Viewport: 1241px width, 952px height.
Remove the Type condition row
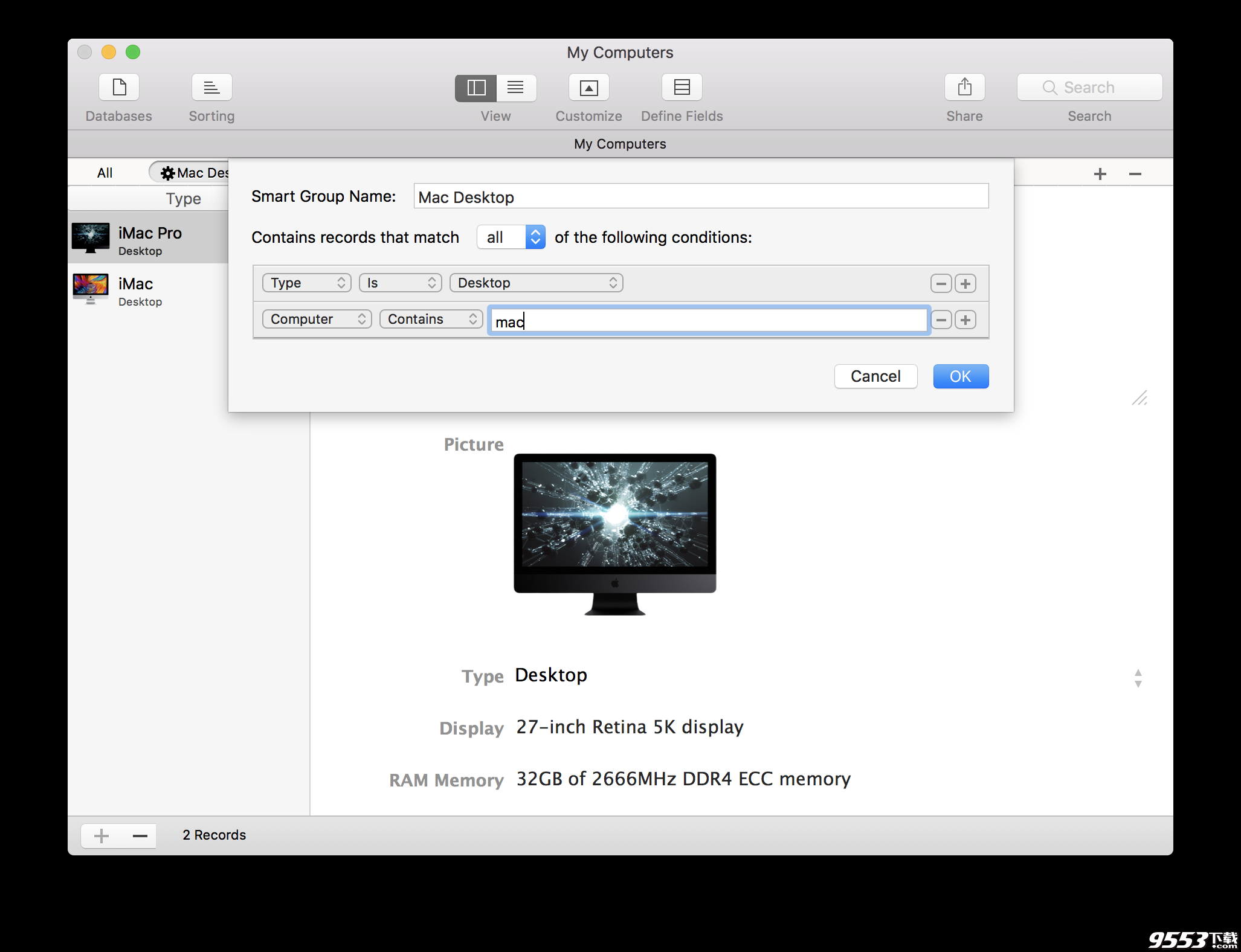941,284
